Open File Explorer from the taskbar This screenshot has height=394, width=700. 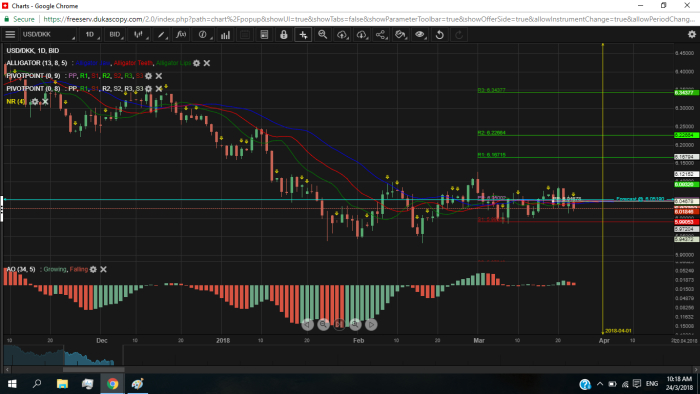62,384
